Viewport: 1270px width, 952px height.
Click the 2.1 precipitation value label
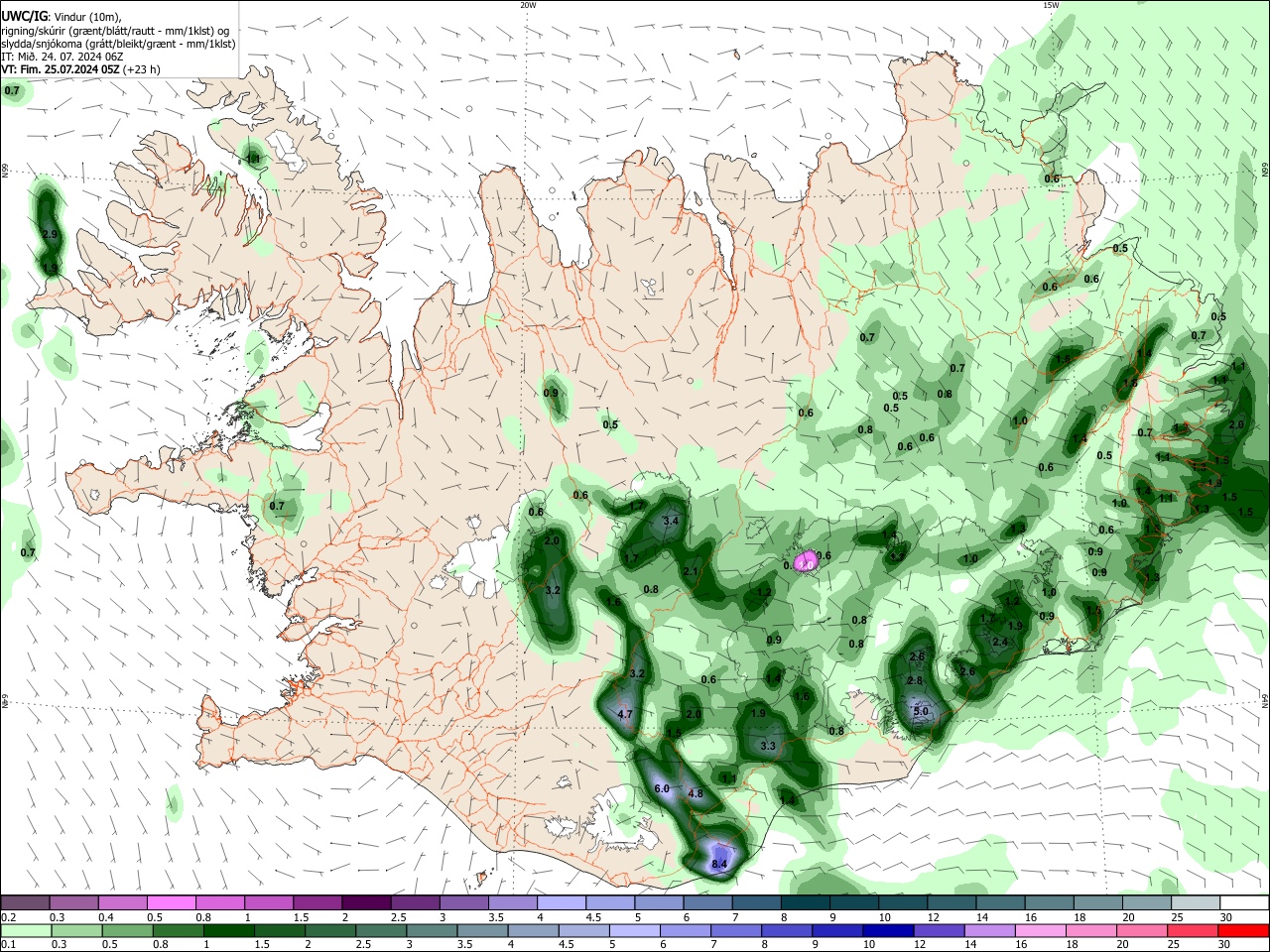pyautogui.click(x=691, y=572)
